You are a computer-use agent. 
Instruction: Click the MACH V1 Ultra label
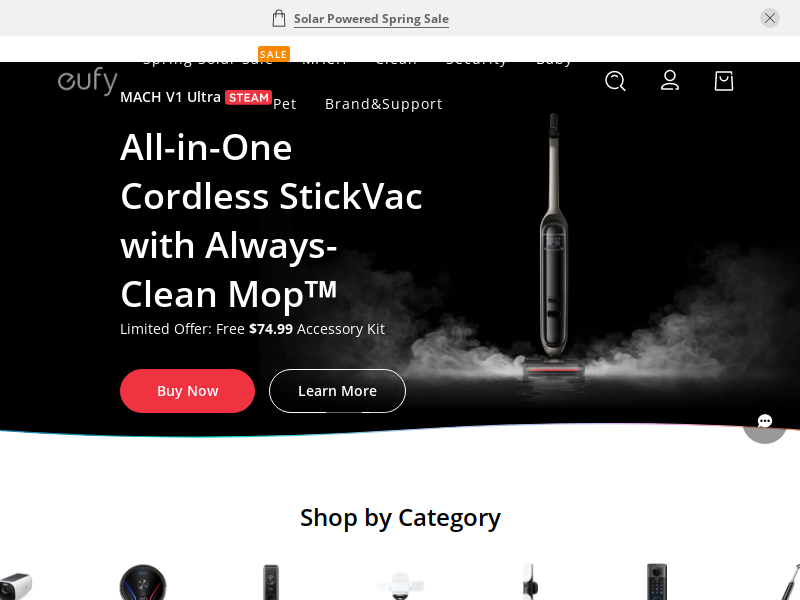(x=170, y=97)
